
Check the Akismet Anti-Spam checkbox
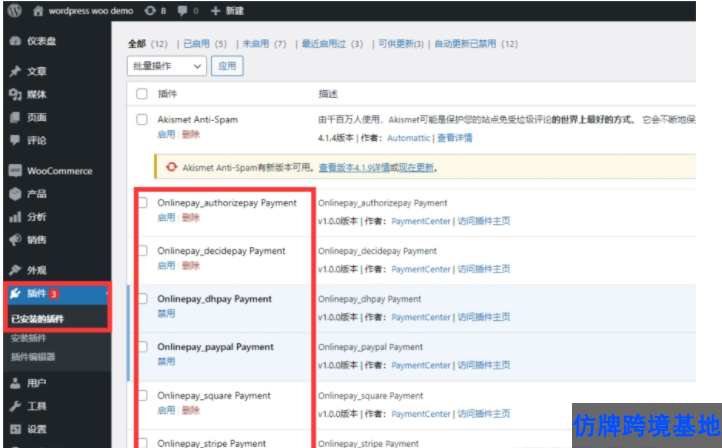pos(142,120)
